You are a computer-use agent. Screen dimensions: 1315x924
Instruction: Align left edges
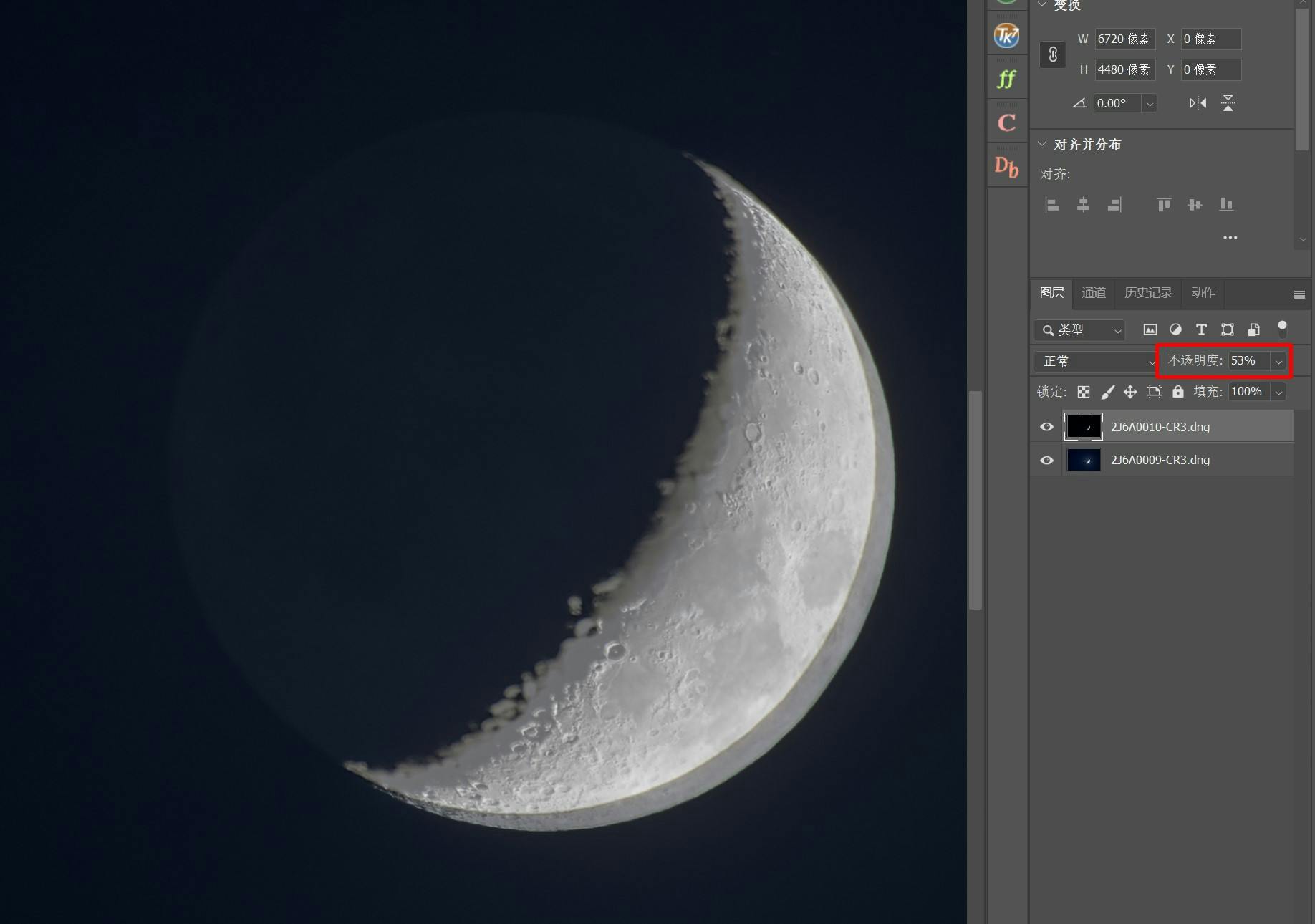pos(1052,205)
